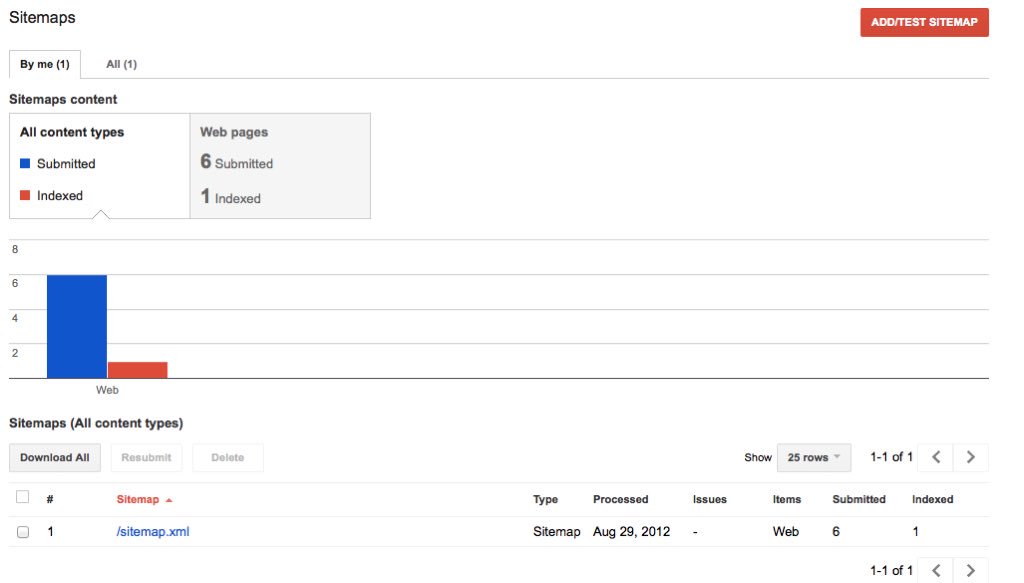Go to previous page in top pagination
Viewport: 1024px width, 583px height.
click(936, 457)
